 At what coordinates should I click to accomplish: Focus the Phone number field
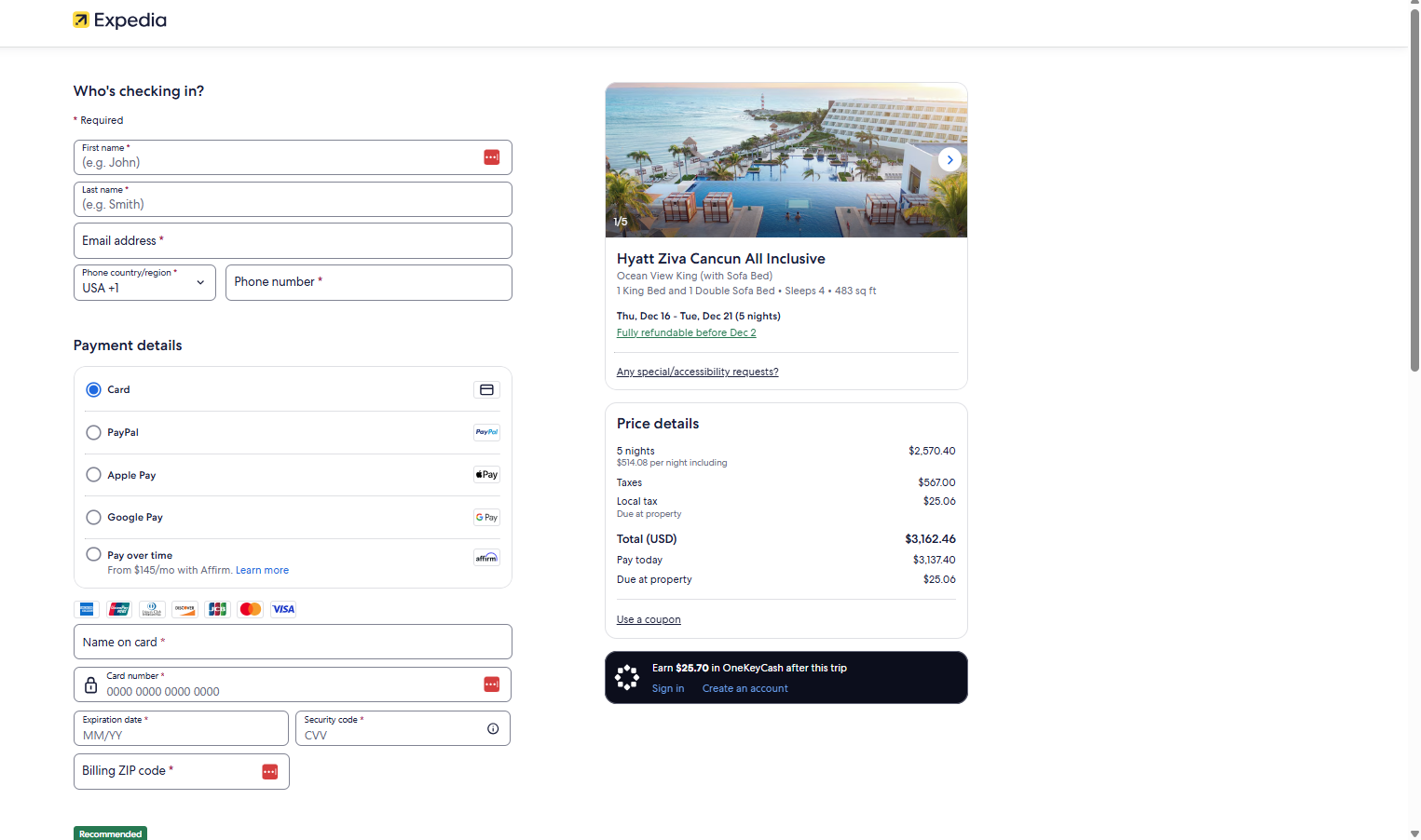[369, 283]
